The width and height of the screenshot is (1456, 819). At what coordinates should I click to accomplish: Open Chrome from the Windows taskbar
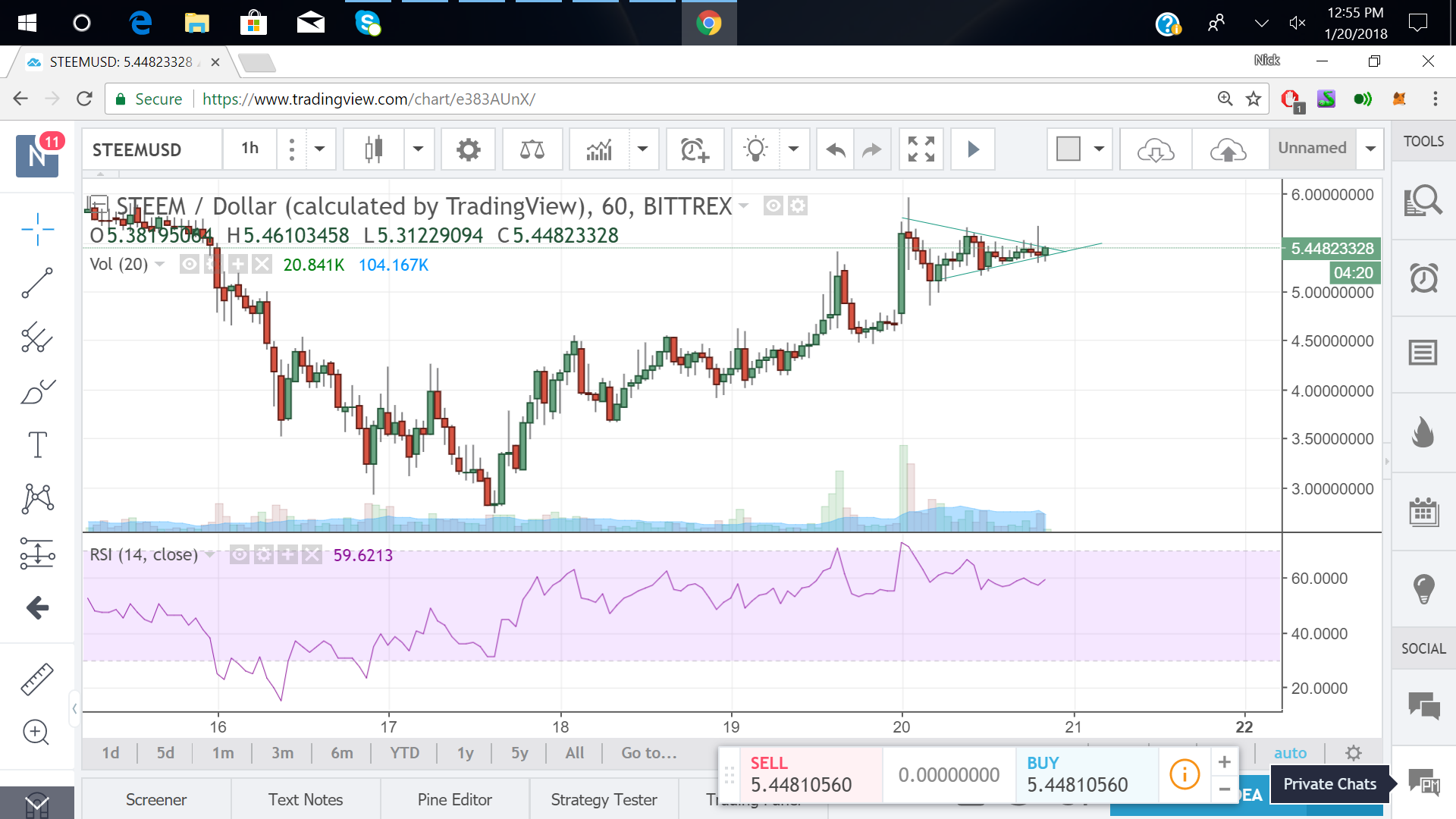point(709,23)
